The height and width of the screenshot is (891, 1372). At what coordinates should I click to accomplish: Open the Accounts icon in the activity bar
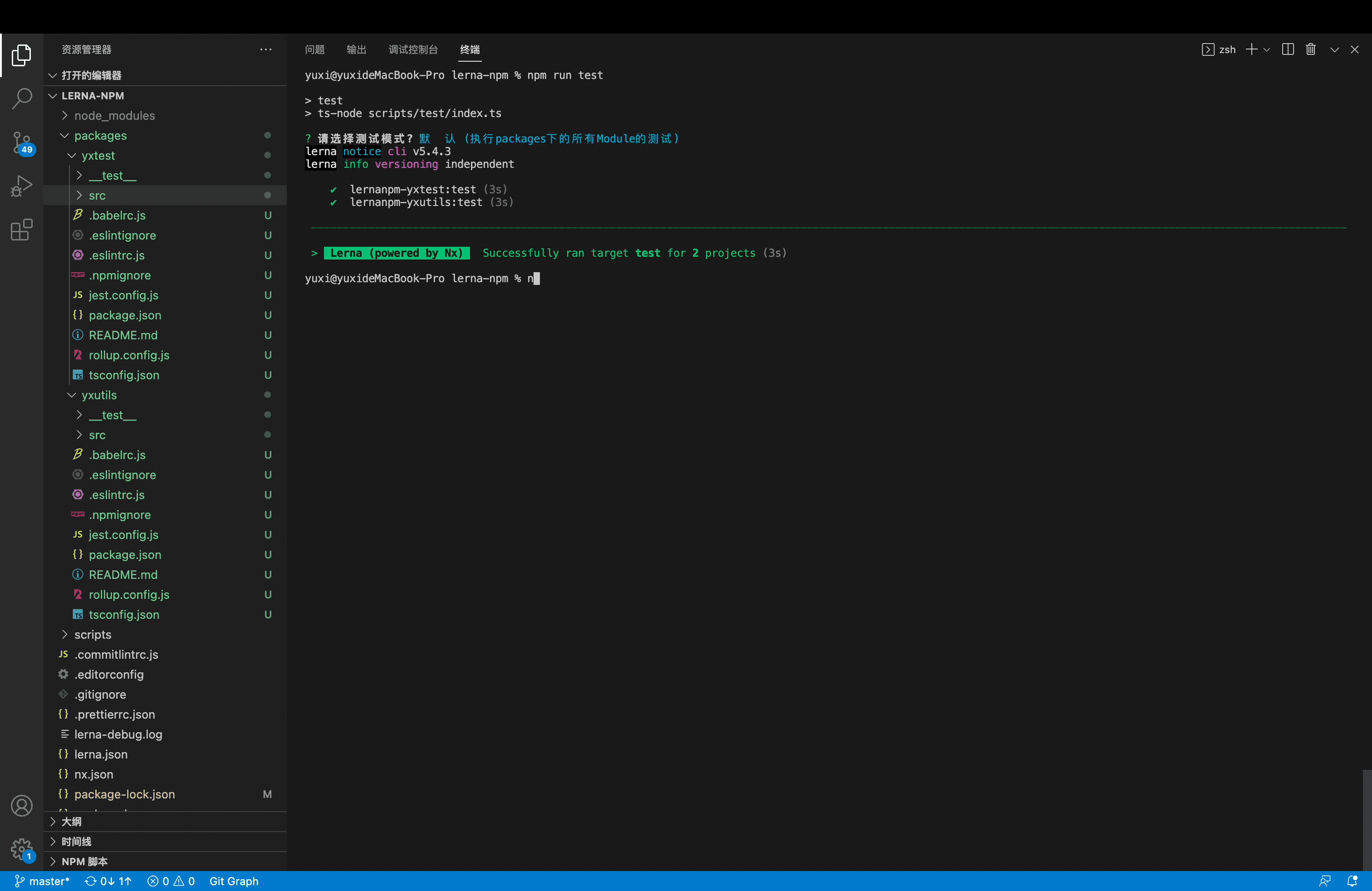[x=21, y=806]
